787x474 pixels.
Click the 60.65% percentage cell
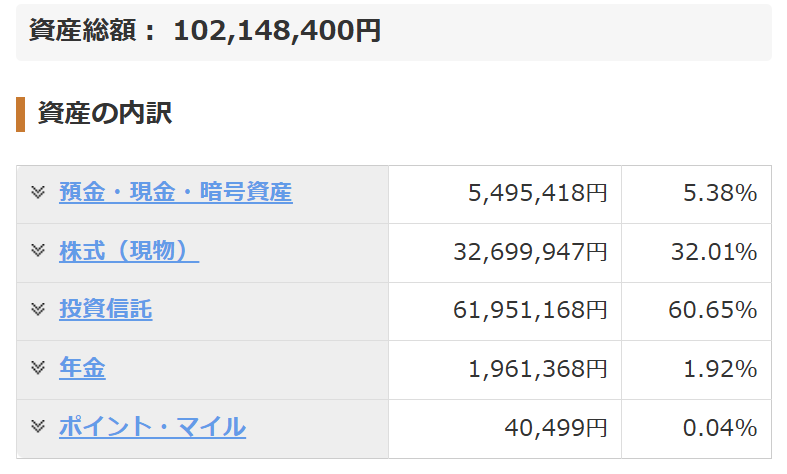(697, 311)
